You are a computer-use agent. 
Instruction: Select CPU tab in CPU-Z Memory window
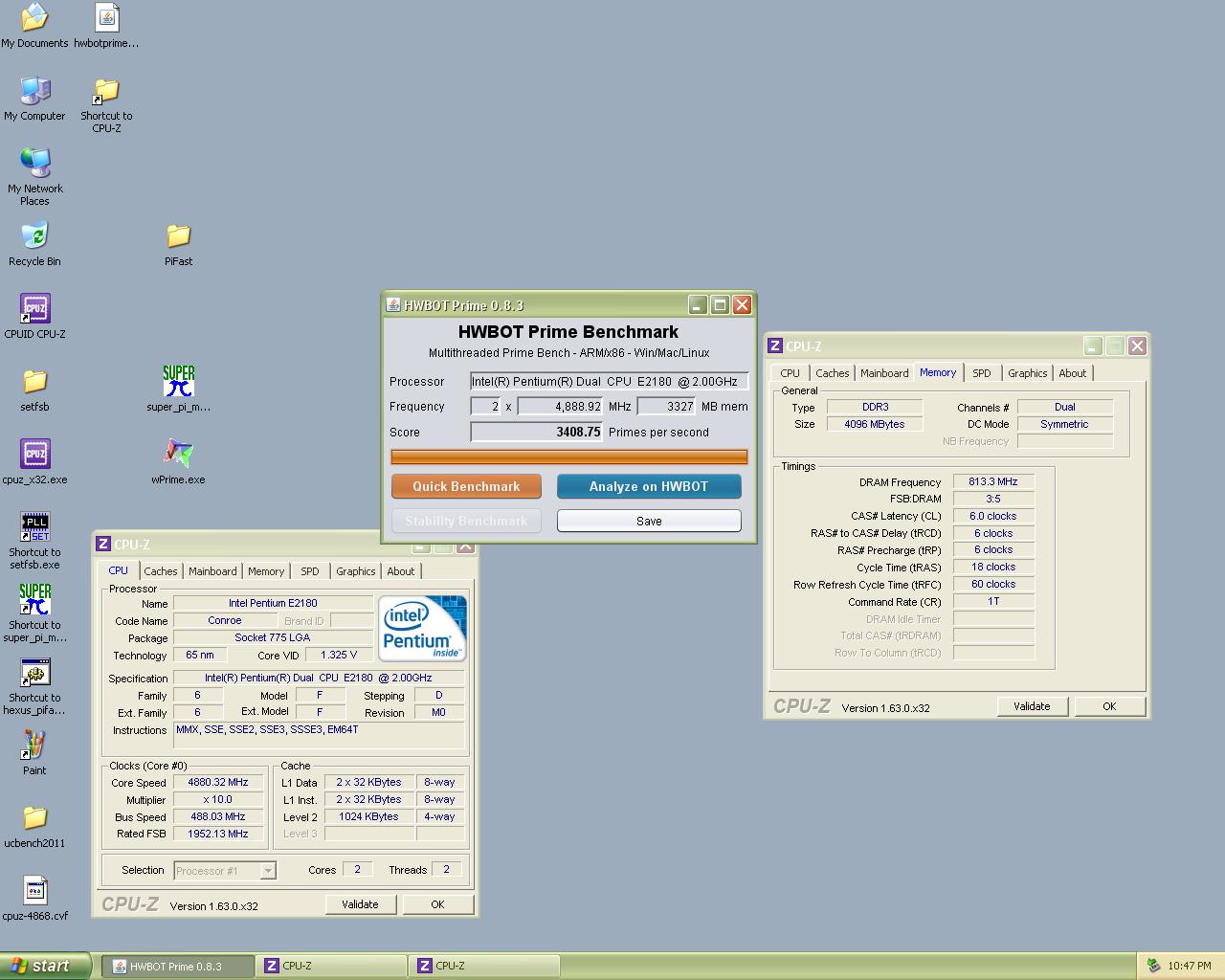[x=790, y=373]
